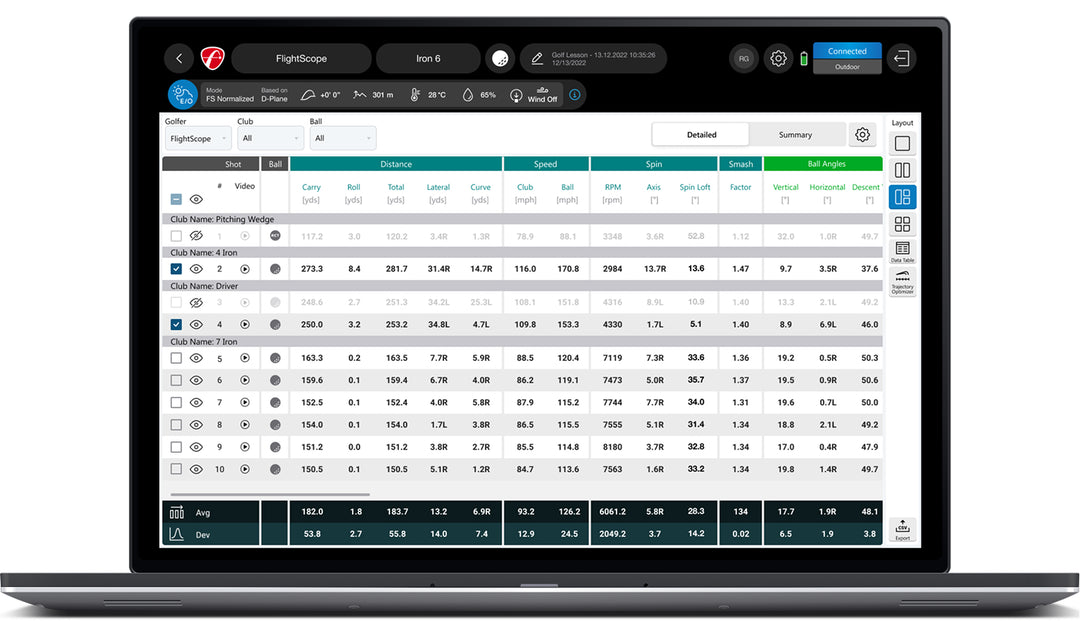Click the FlightScope red logo icon
Image resolution: width=1080 pixels, height=623 pixels.
[212, 59]
